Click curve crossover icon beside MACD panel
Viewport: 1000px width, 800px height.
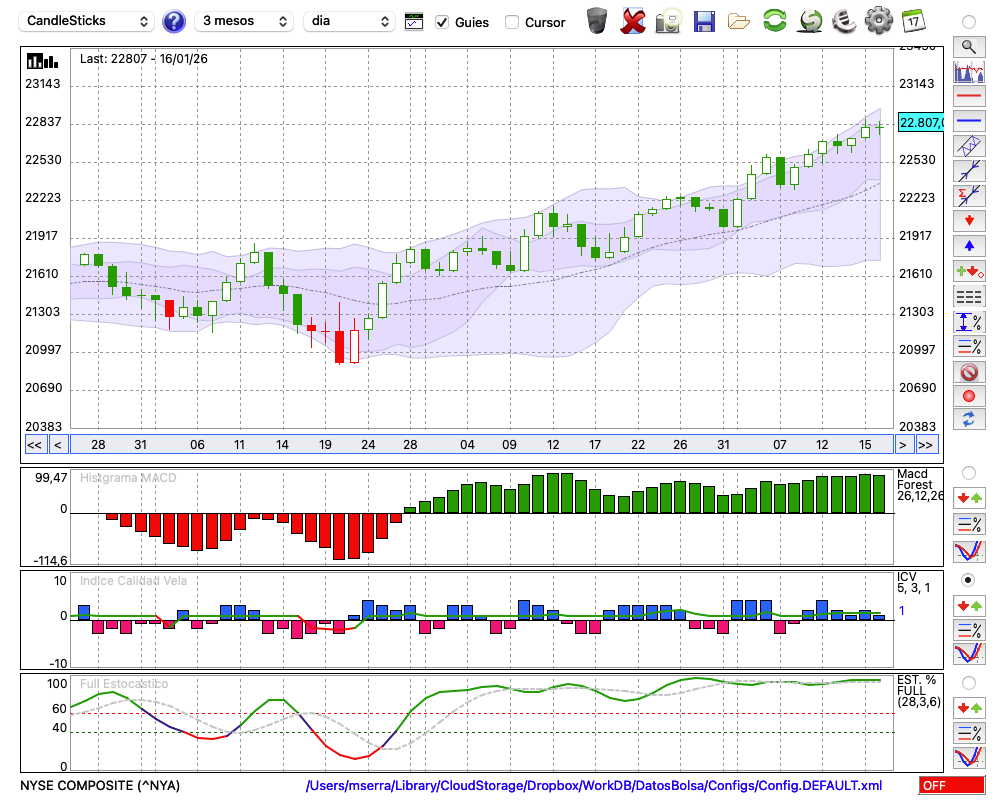[969, 551]
